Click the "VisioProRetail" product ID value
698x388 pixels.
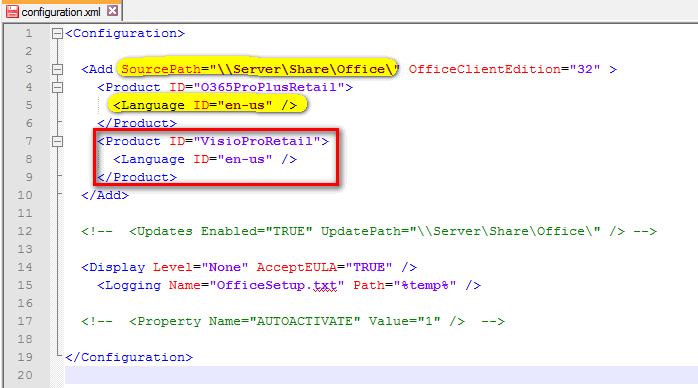257,141
